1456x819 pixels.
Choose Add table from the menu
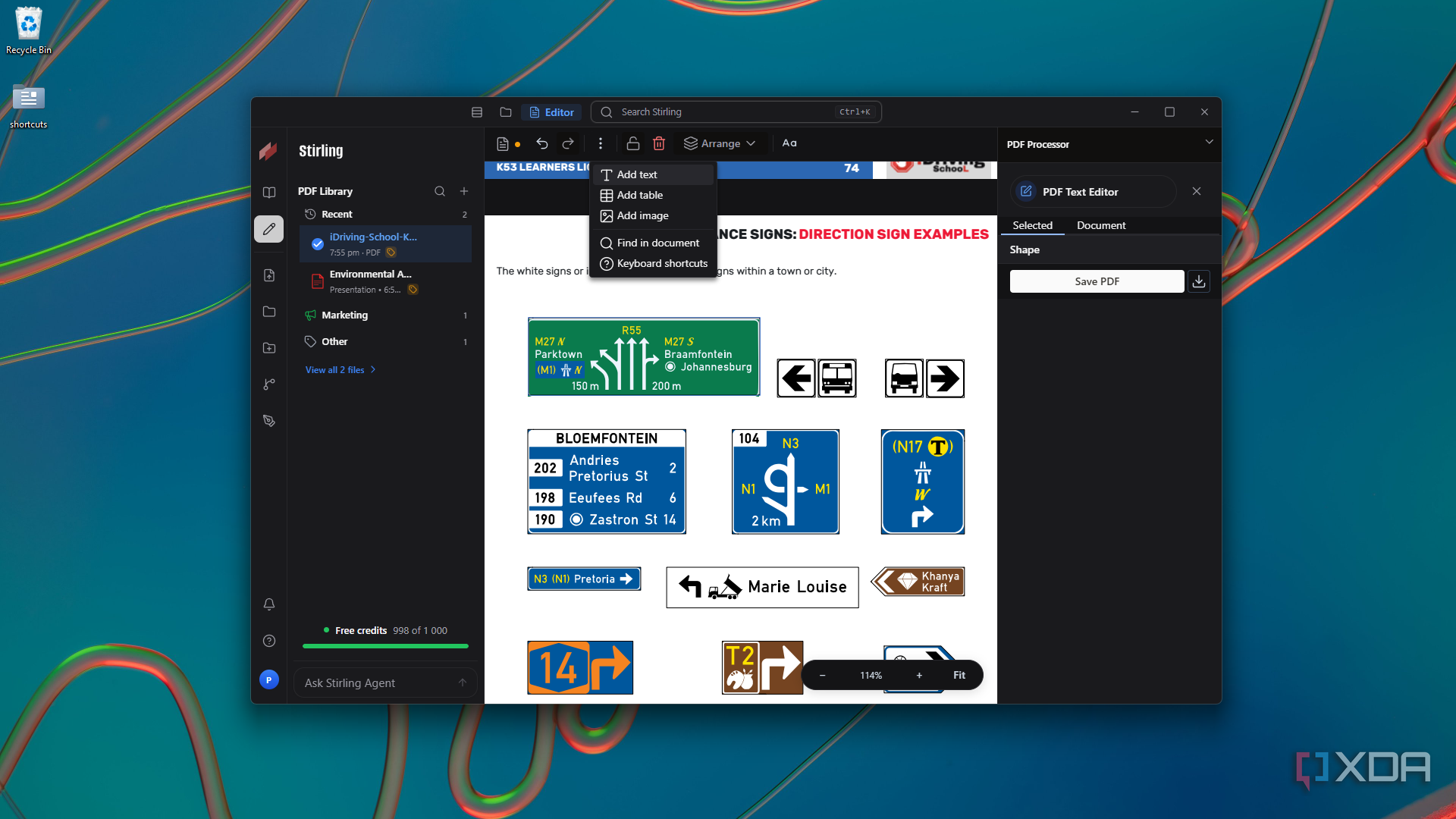tap(653, 195)
